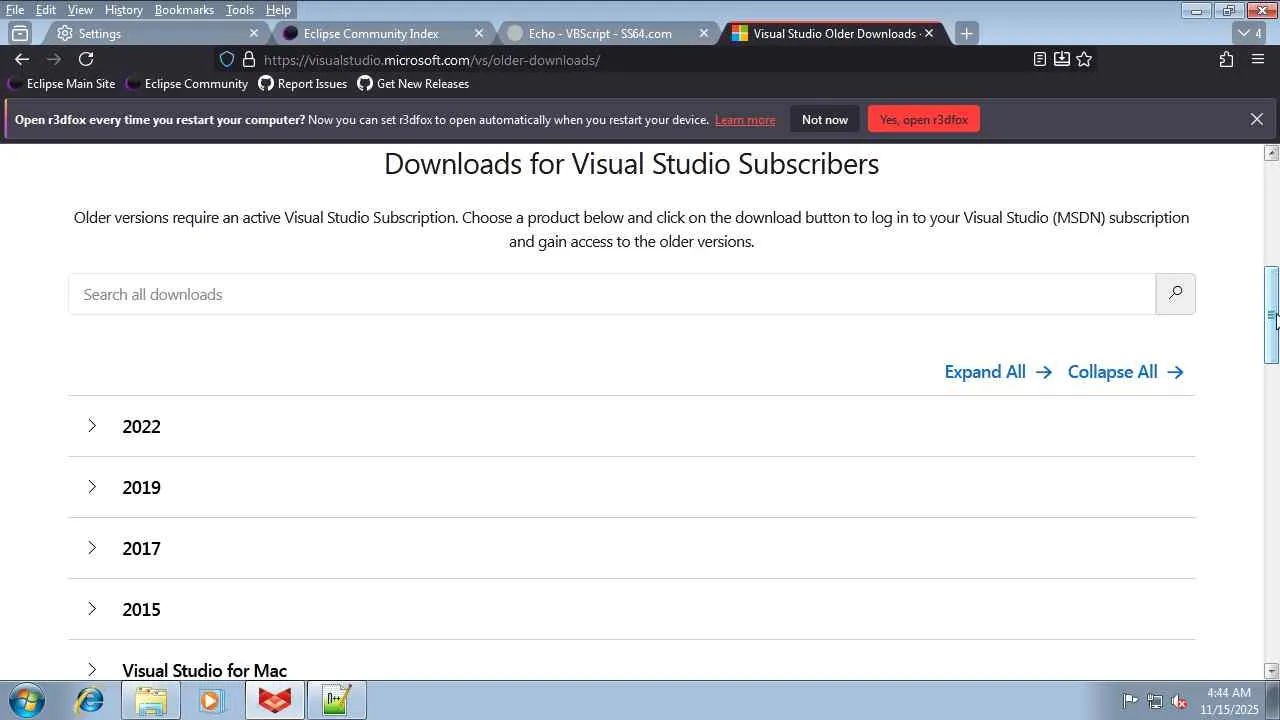Screen dimensions: 1280x720
Task: Click the Forward navigation arrow
Action: click(54, 60)
